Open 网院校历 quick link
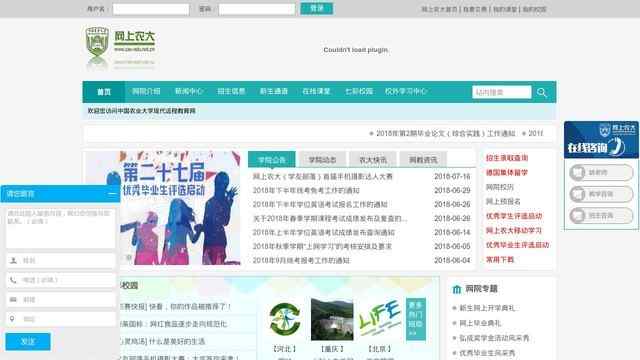 (x=500, y=187)
